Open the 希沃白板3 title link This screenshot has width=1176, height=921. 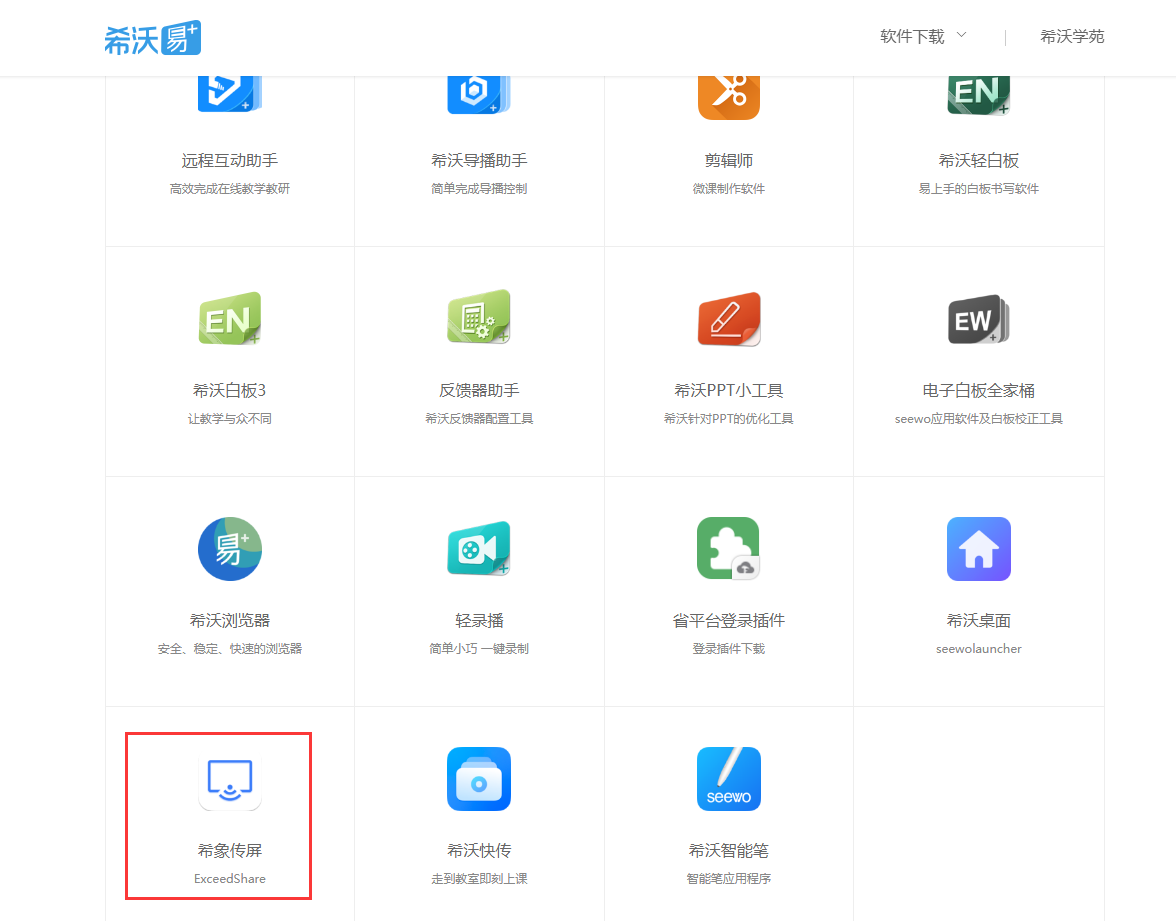(x=230, y=391)
